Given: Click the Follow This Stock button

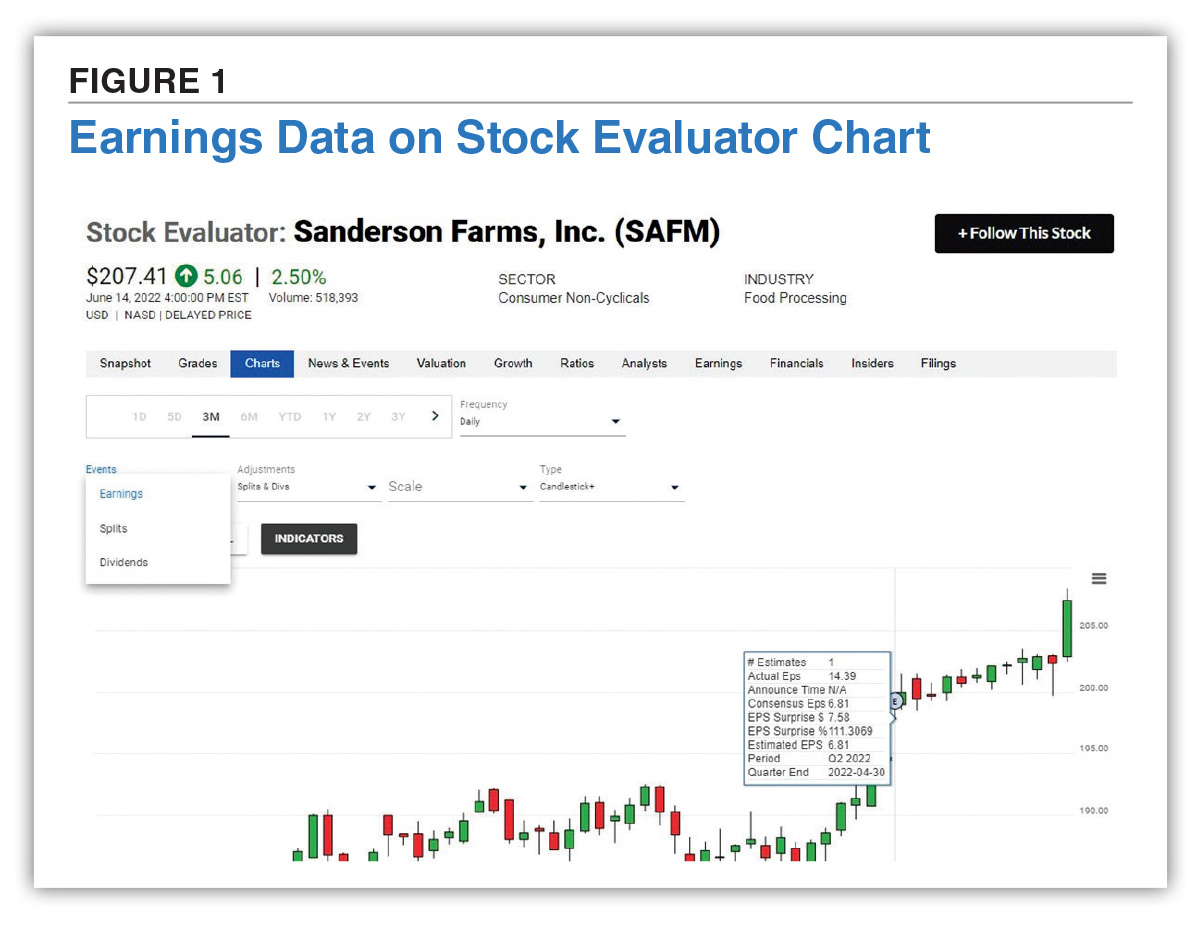Looking at the screenshot, I should click(x=1024, y=233).
